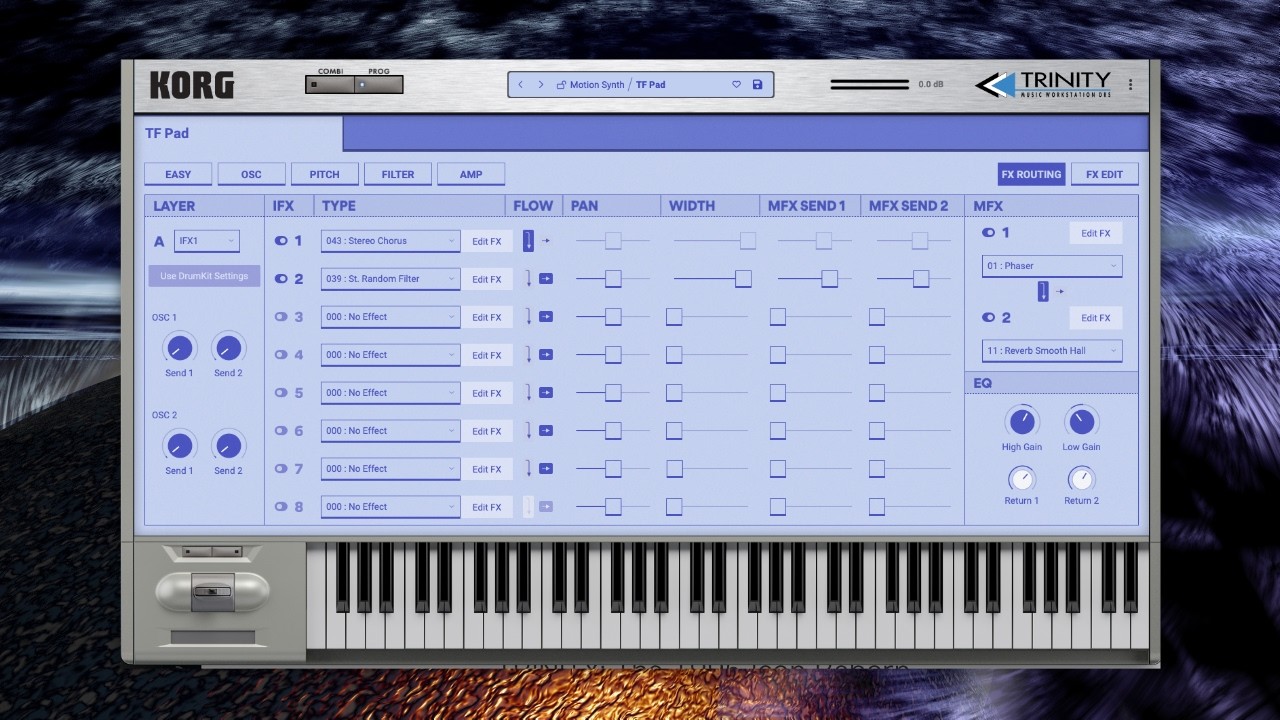Toggle MFX 2 on/off
The image size is (1280, 720).
click(988, 318)
